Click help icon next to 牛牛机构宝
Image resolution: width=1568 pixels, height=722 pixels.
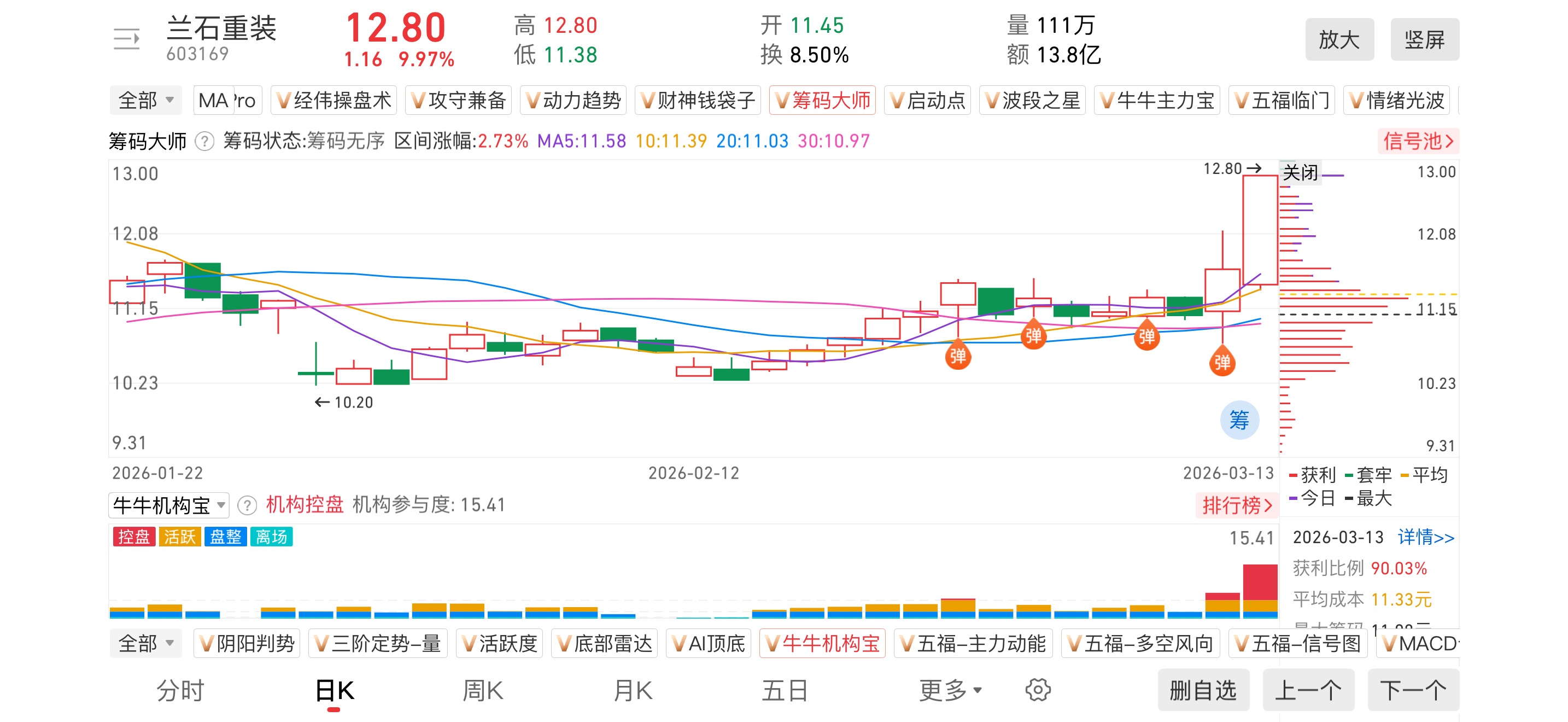click(x=247, y=505)
